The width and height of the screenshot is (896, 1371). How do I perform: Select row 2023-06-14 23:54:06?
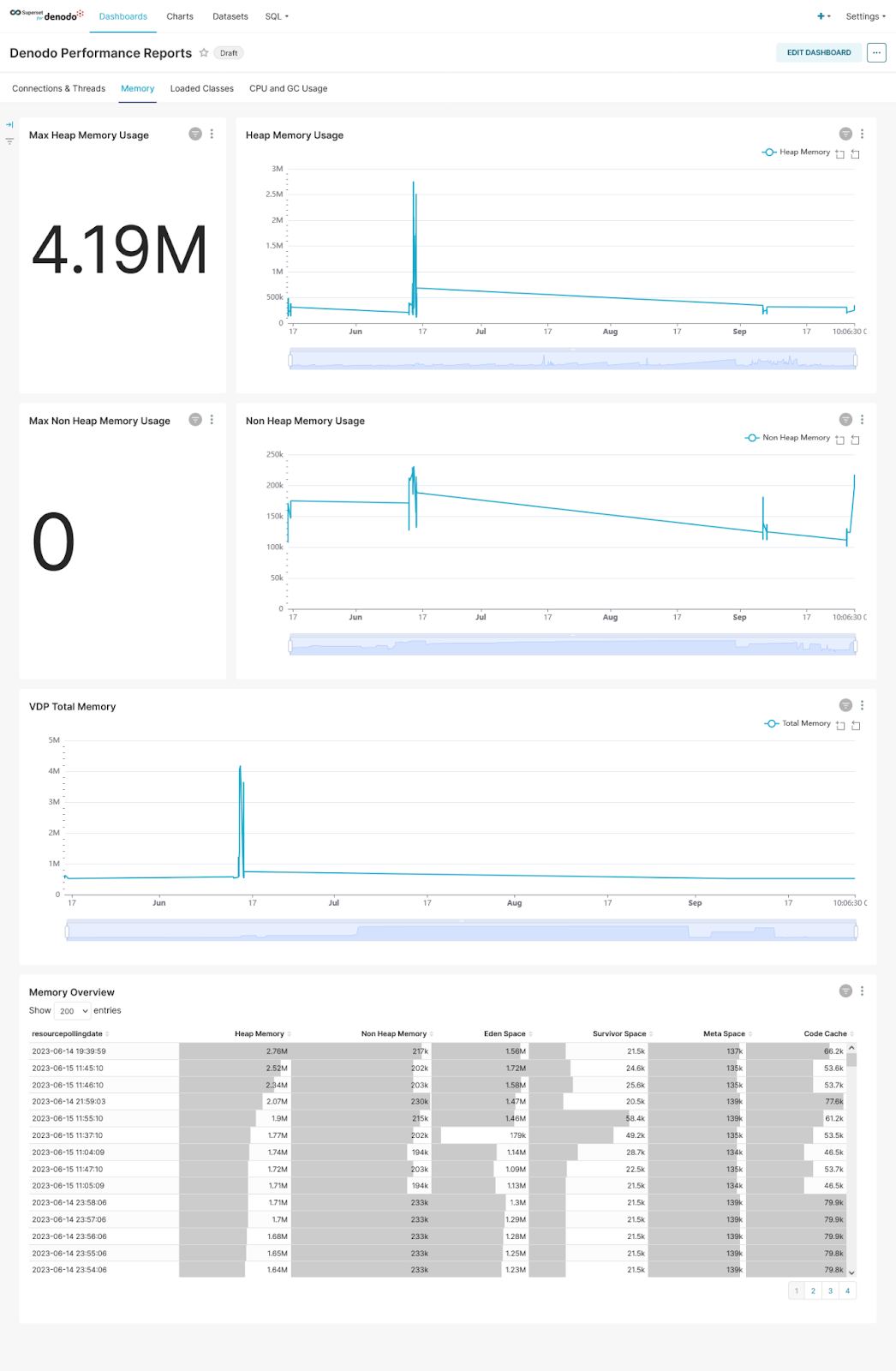click(x=439, y=1270)
